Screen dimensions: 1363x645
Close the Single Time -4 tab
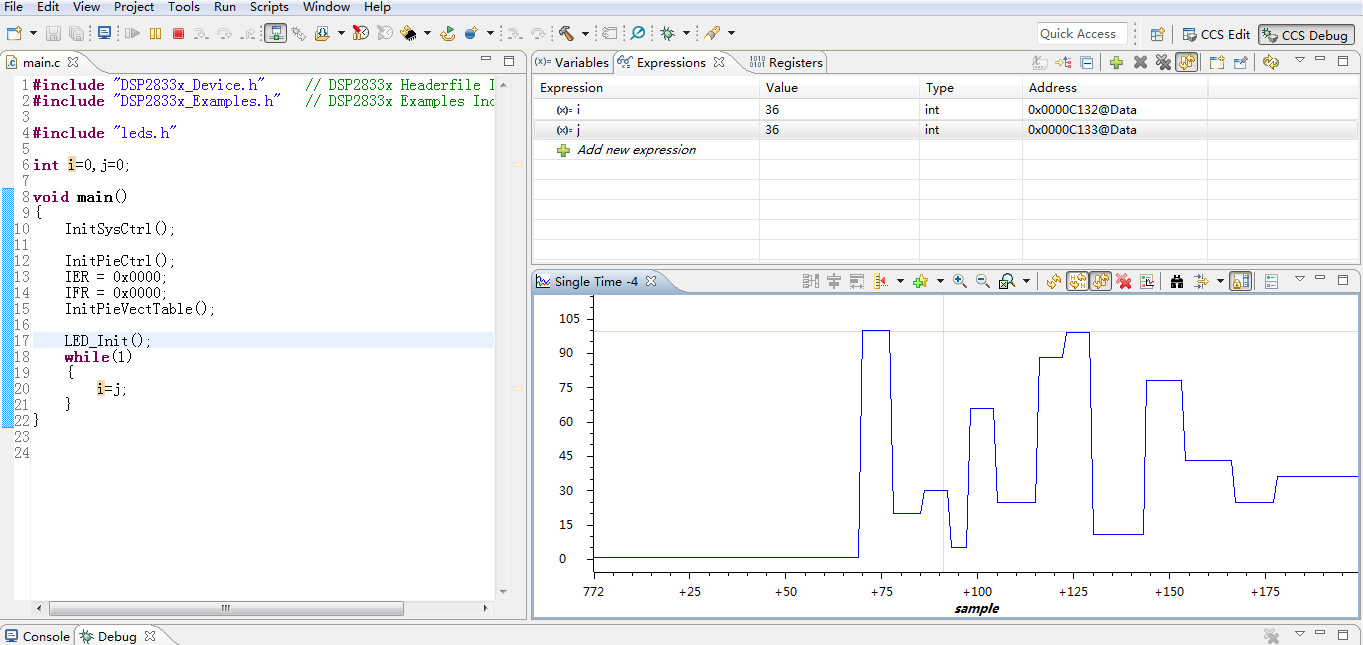coord(650,281)
